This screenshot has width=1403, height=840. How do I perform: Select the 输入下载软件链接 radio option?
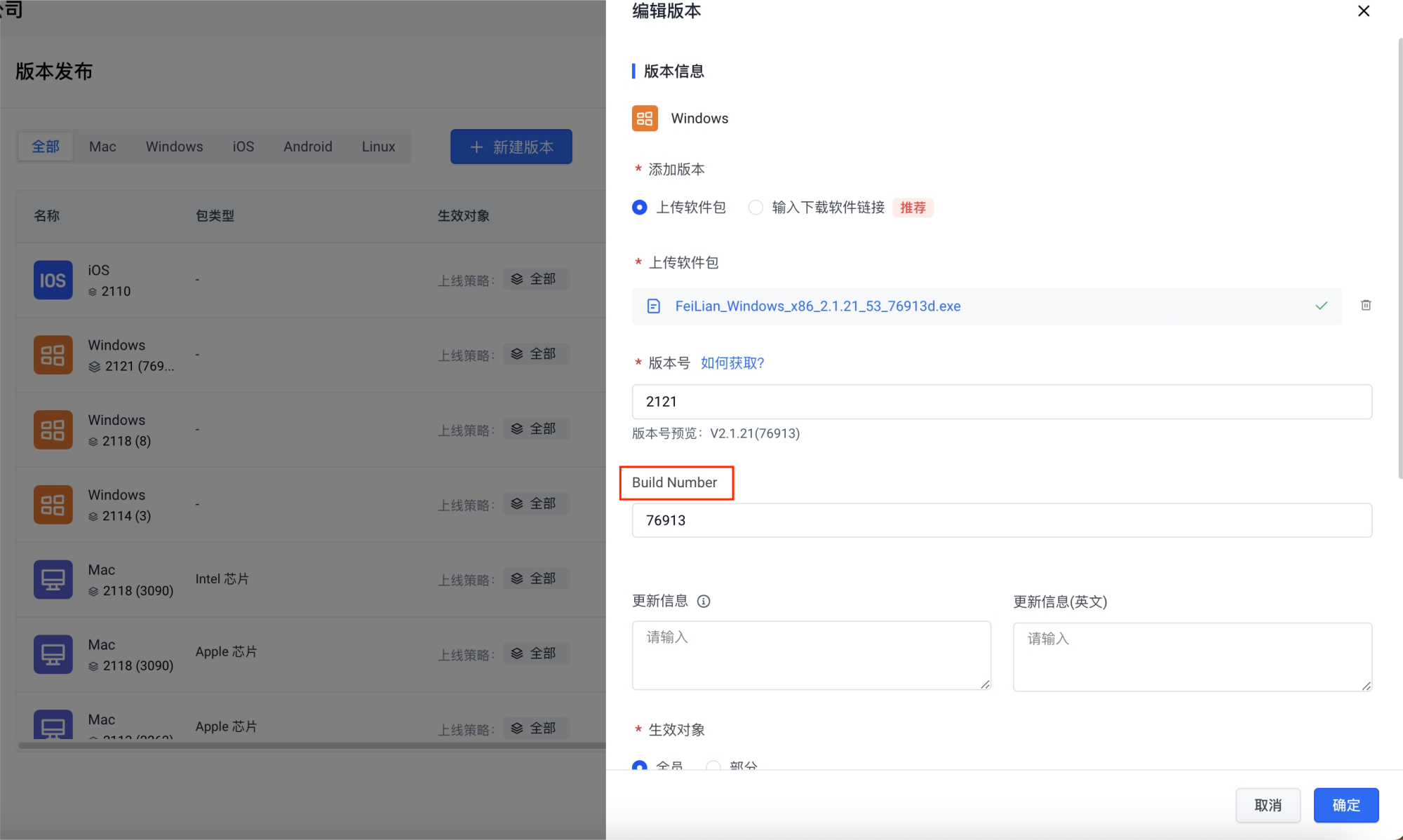[756, 208]
